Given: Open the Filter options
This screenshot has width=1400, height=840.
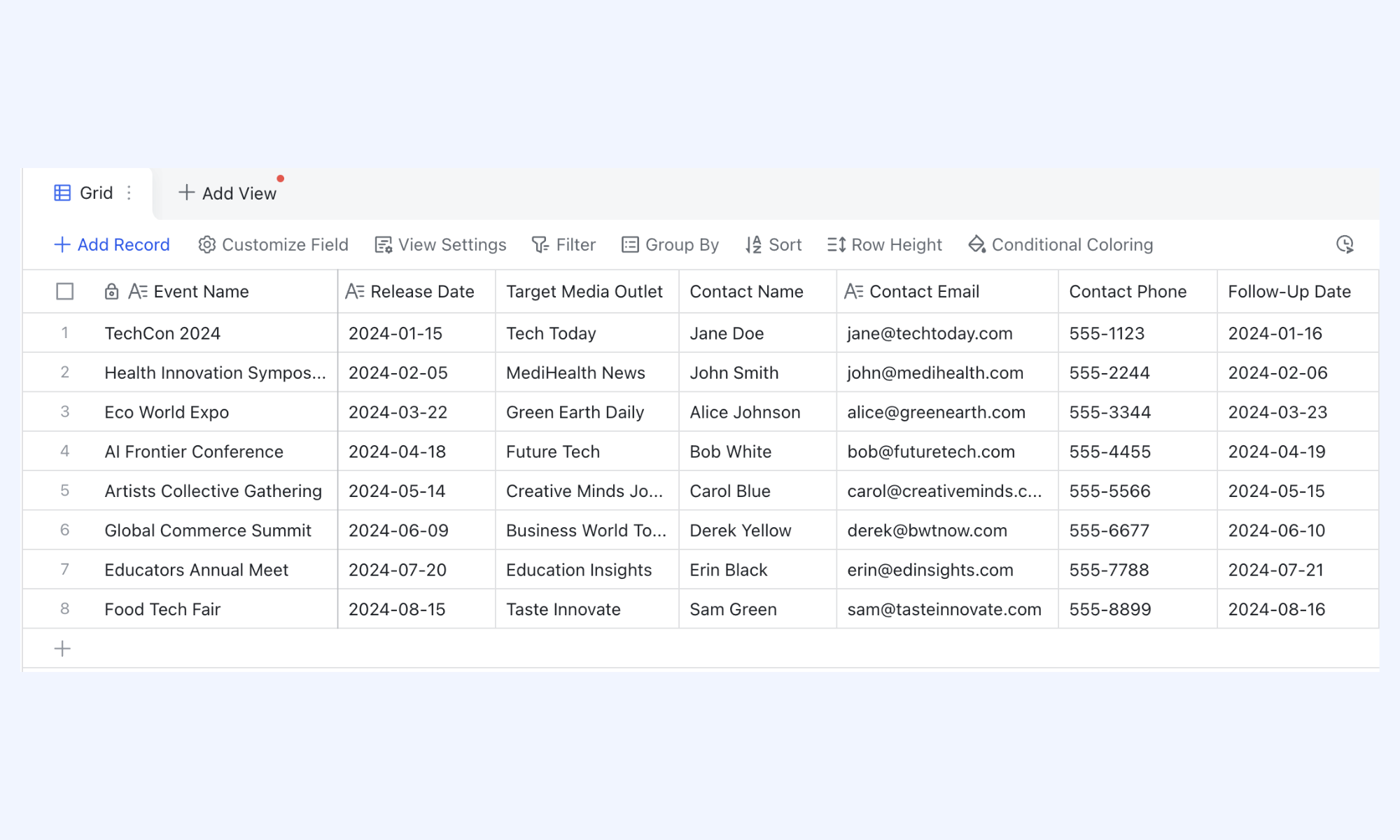Looking at the screenshot, I should coord(563,245).
